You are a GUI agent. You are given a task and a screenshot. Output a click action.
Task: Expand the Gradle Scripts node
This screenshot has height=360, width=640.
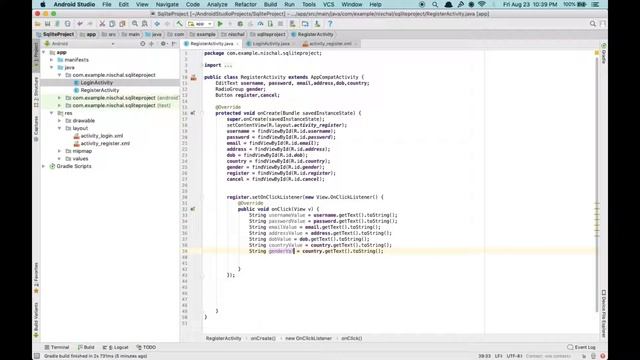(x=44, y=166)
